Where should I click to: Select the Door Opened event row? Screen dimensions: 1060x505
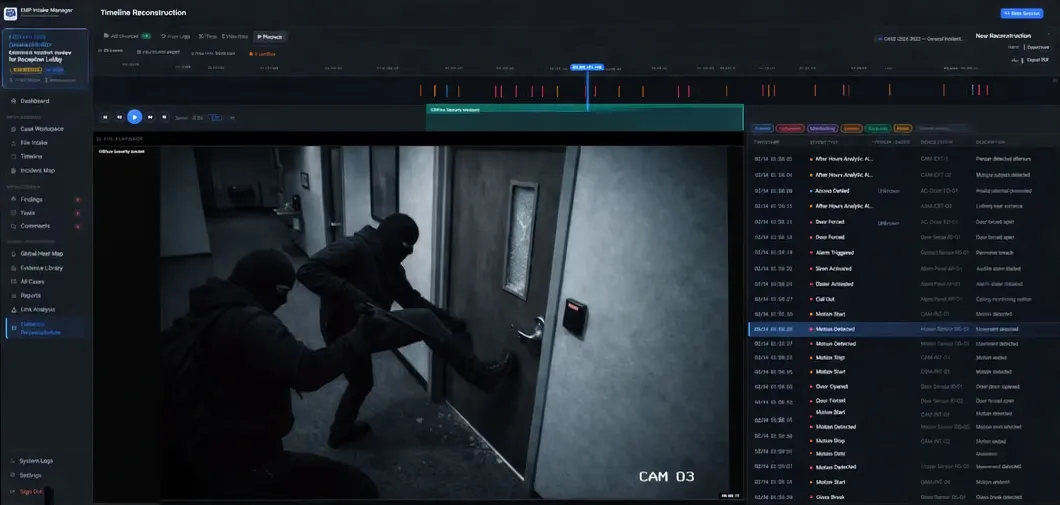[904, 387]
